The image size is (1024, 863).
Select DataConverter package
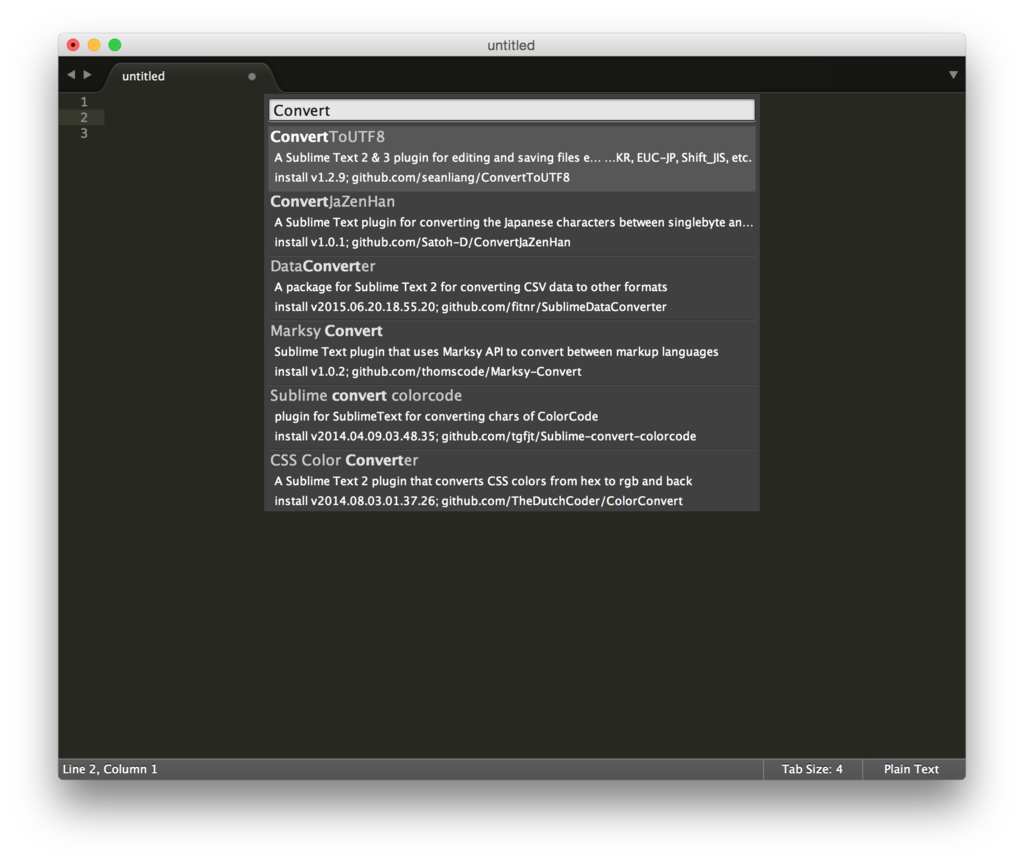[511, 287]
